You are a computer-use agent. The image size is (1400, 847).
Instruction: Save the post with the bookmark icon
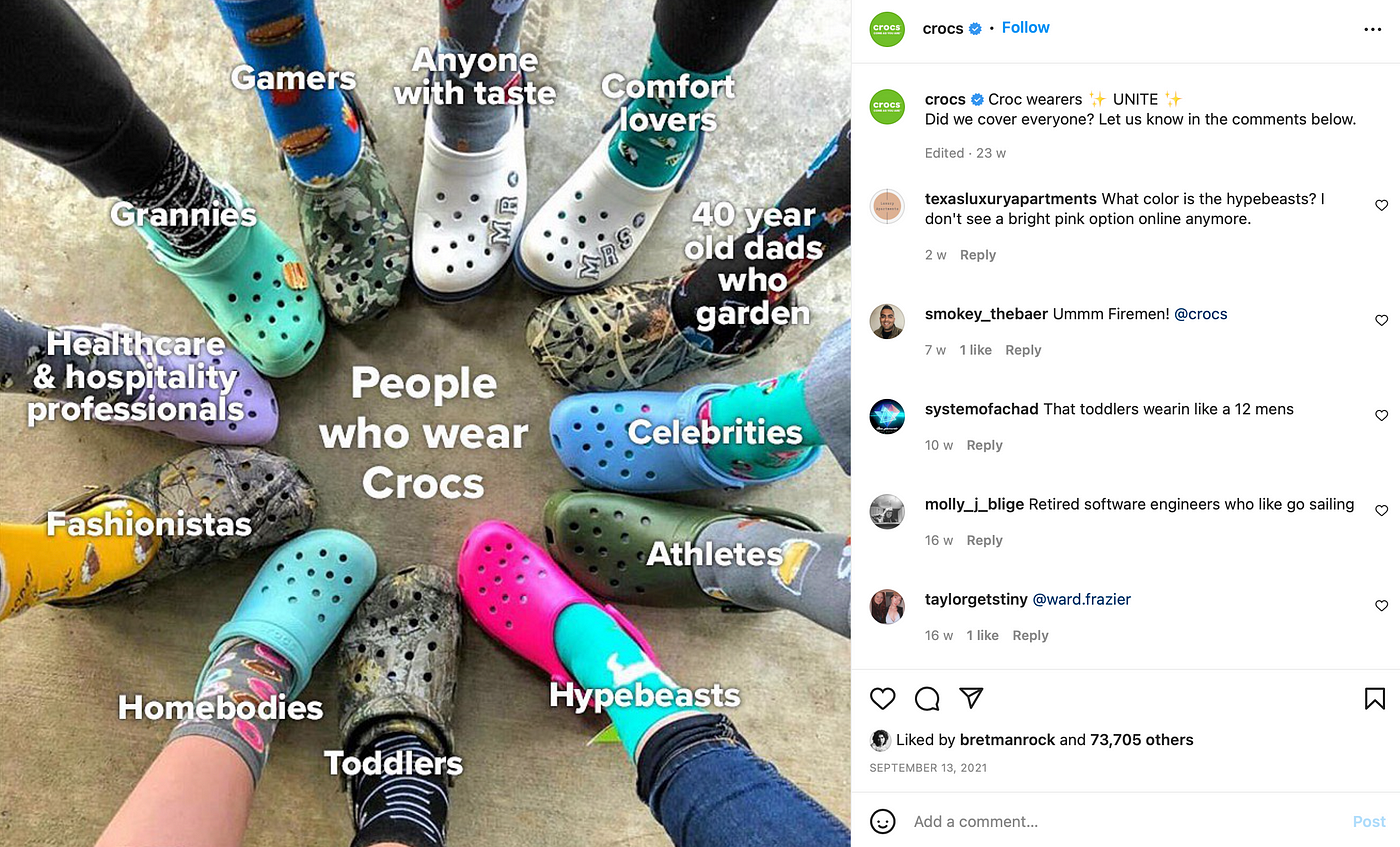click(1374, 698)
